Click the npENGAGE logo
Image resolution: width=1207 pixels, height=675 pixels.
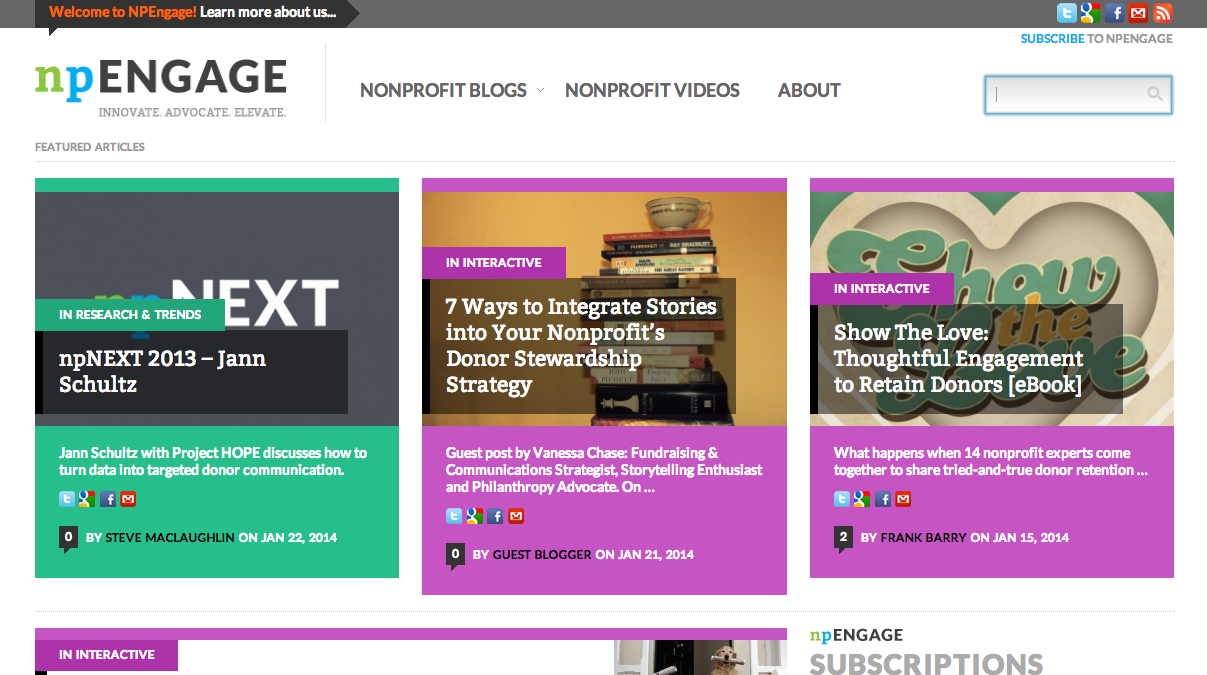point(161,87)
